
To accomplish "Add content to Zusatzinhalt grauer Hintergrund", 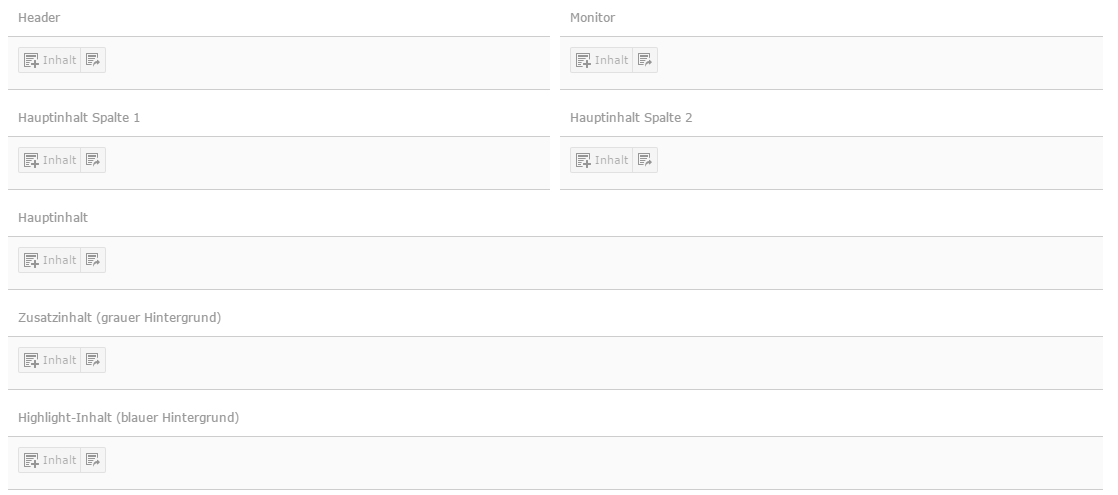I will click(50, 359).
